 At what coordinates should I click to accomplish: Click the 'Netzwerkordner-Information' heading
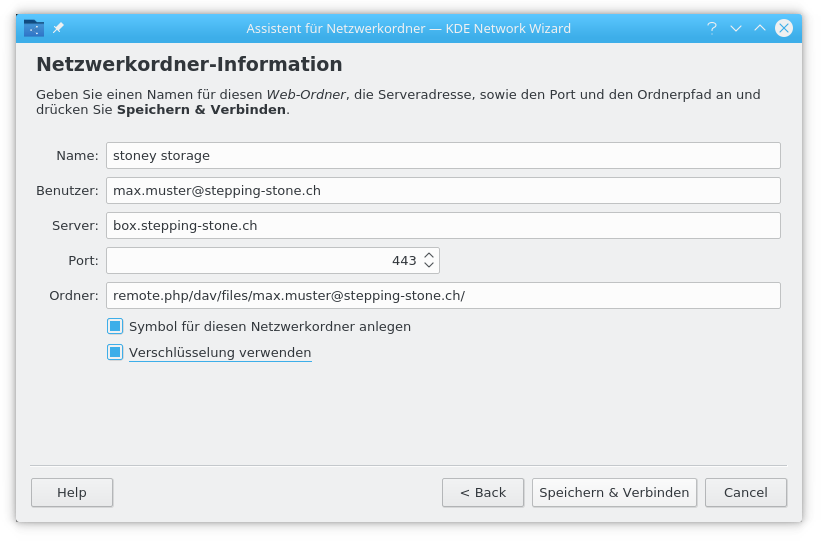[x=189, y=64]
